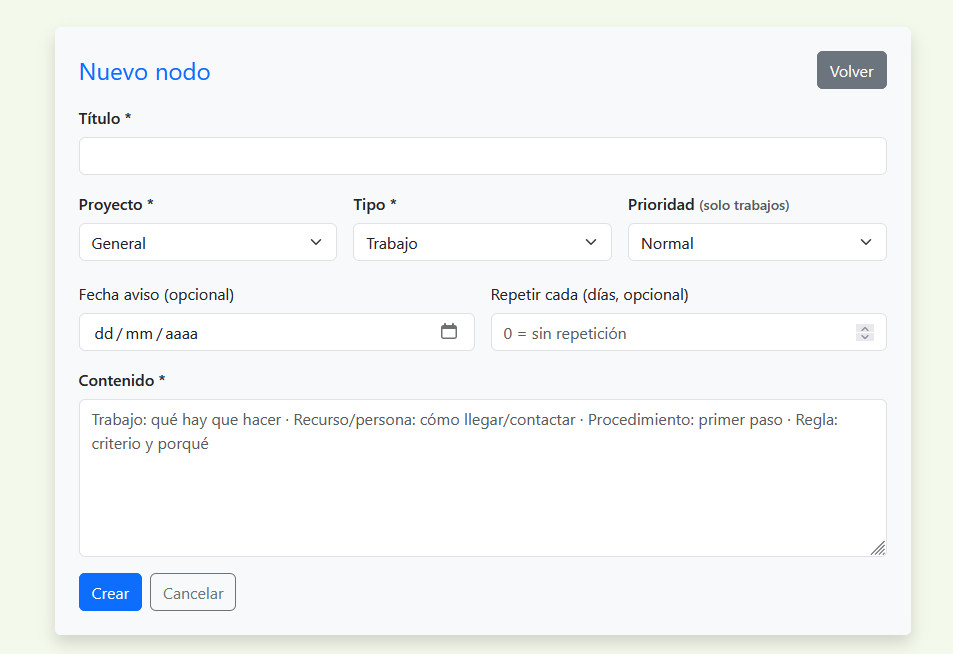The image size is (953, 654).
Task: Click the Proyecto label
Action: point(116,205)
